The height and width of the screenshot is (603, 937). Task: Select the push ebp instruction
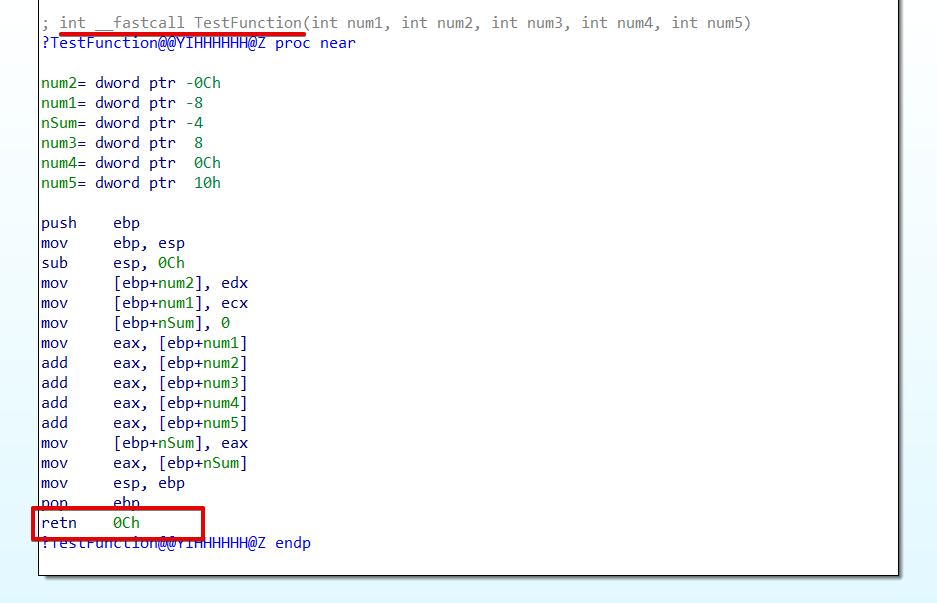(90, 222)
